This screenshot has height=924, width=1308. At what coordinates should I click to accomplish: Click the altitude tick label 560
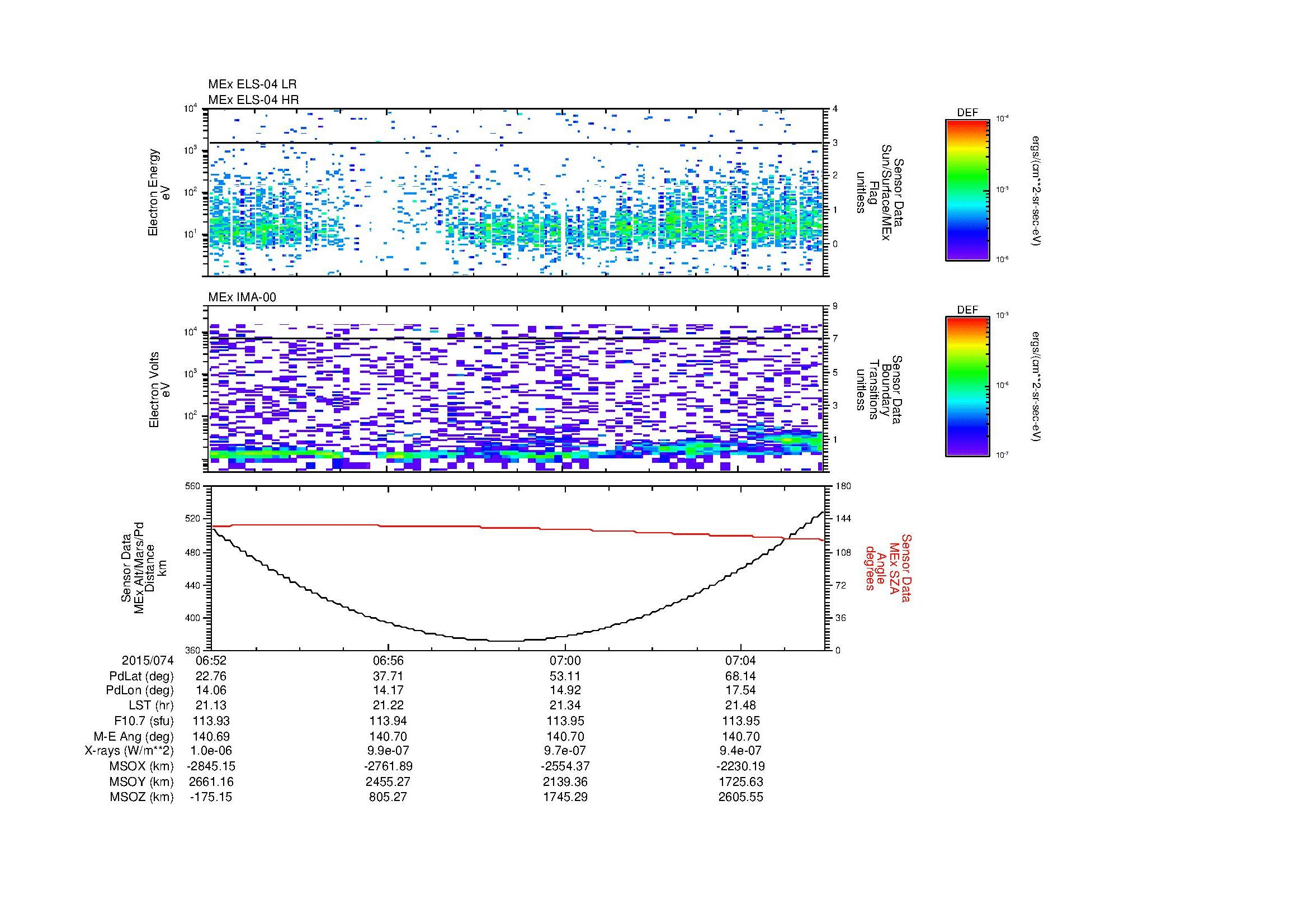(x=193, y=486)
